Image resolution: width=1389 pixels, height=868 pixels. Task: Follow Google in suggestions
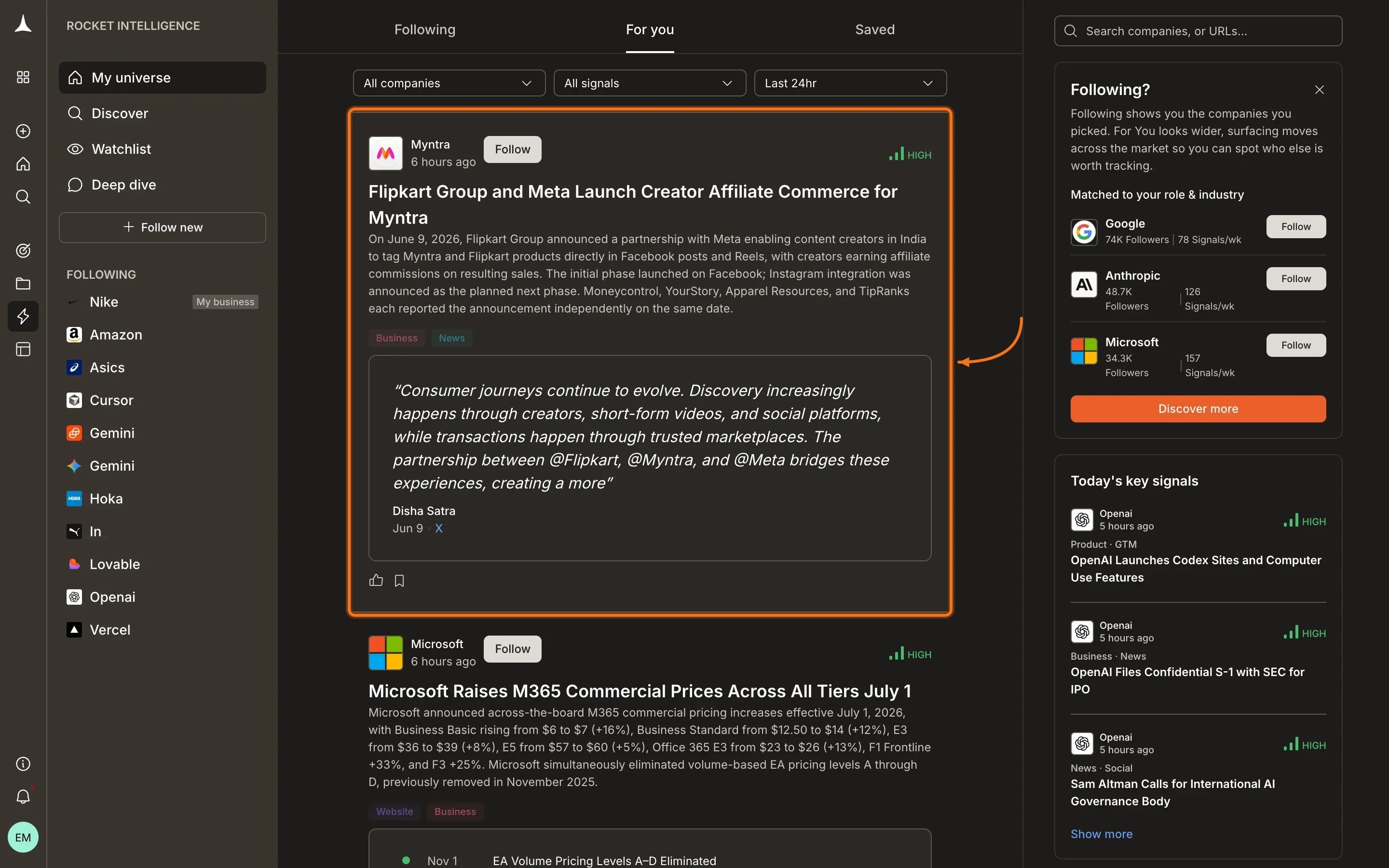point(1295,227)
